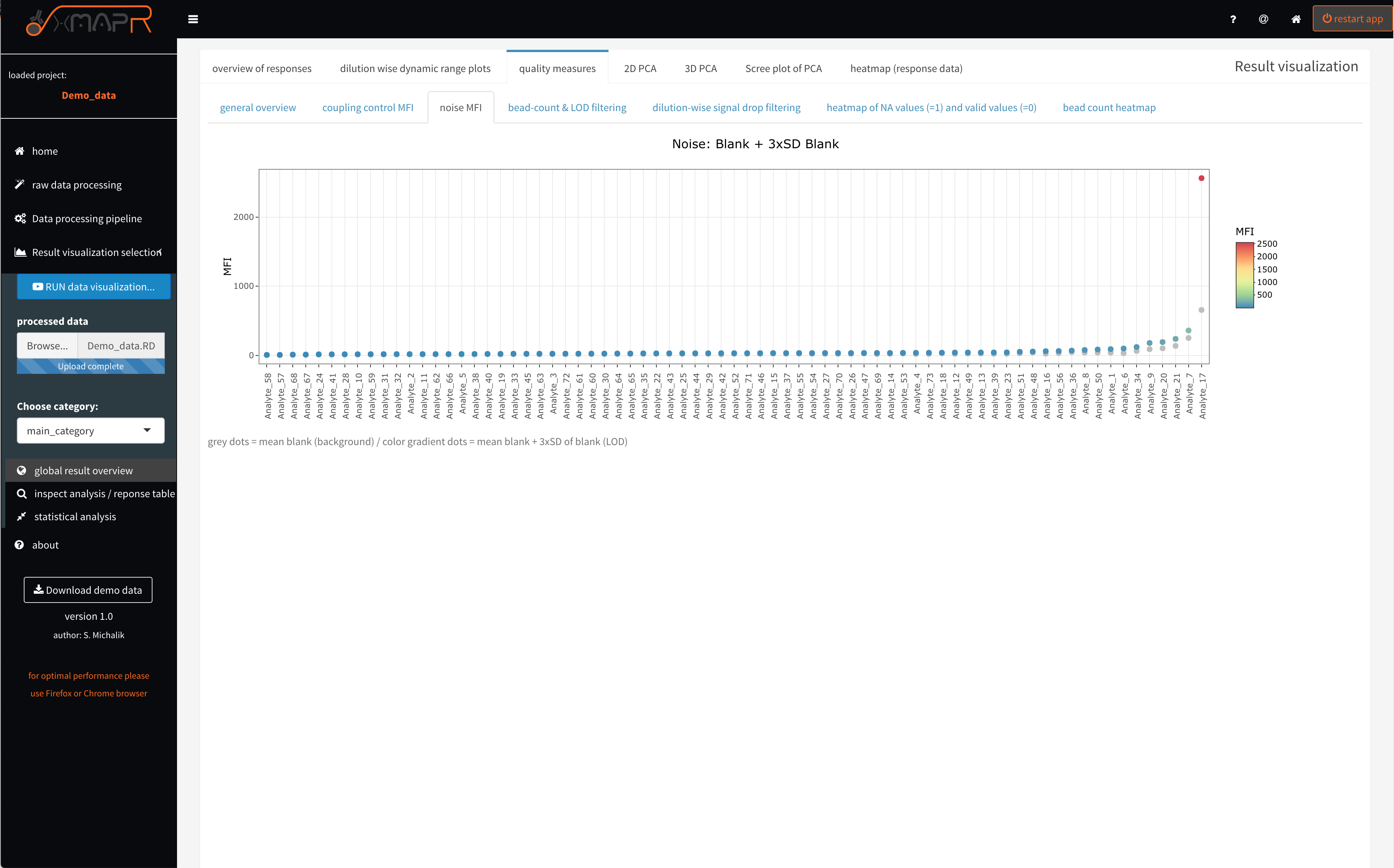Open the main_category dropdown
The image size is (1394, 868).
click(x=90, y=430)
